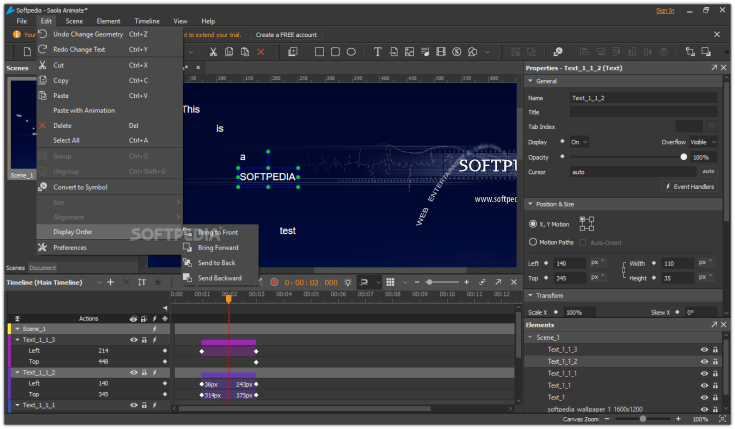Select the X, Y Motion radio button
The width and height of the screenshot is (735, 429).
click(532, 224)
